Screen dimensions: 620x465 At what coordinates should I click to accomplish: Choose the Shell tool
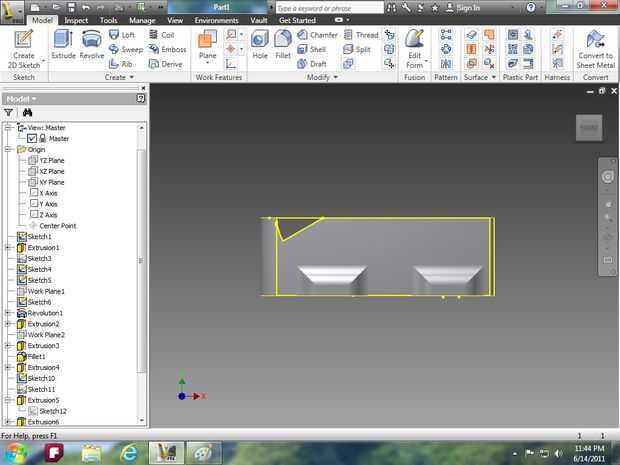coord(312,49)
